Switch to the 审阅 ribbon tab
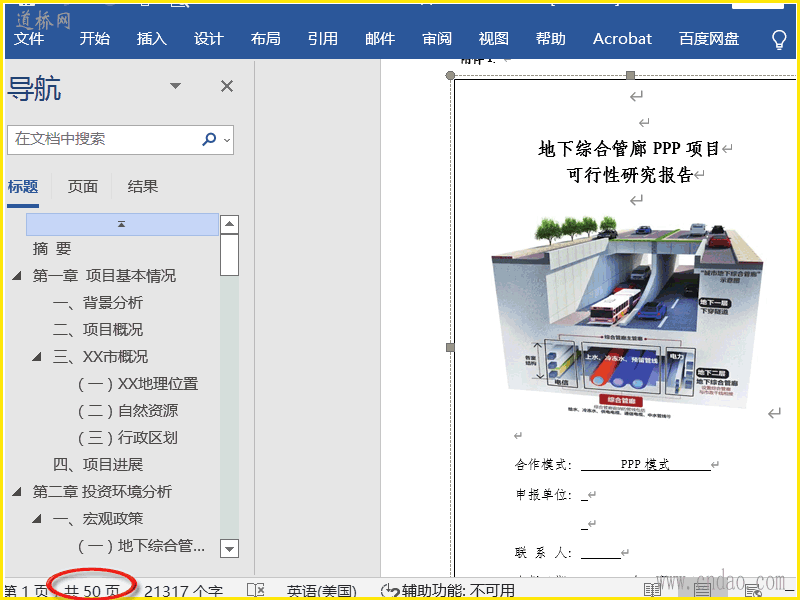 coord(437,39)
